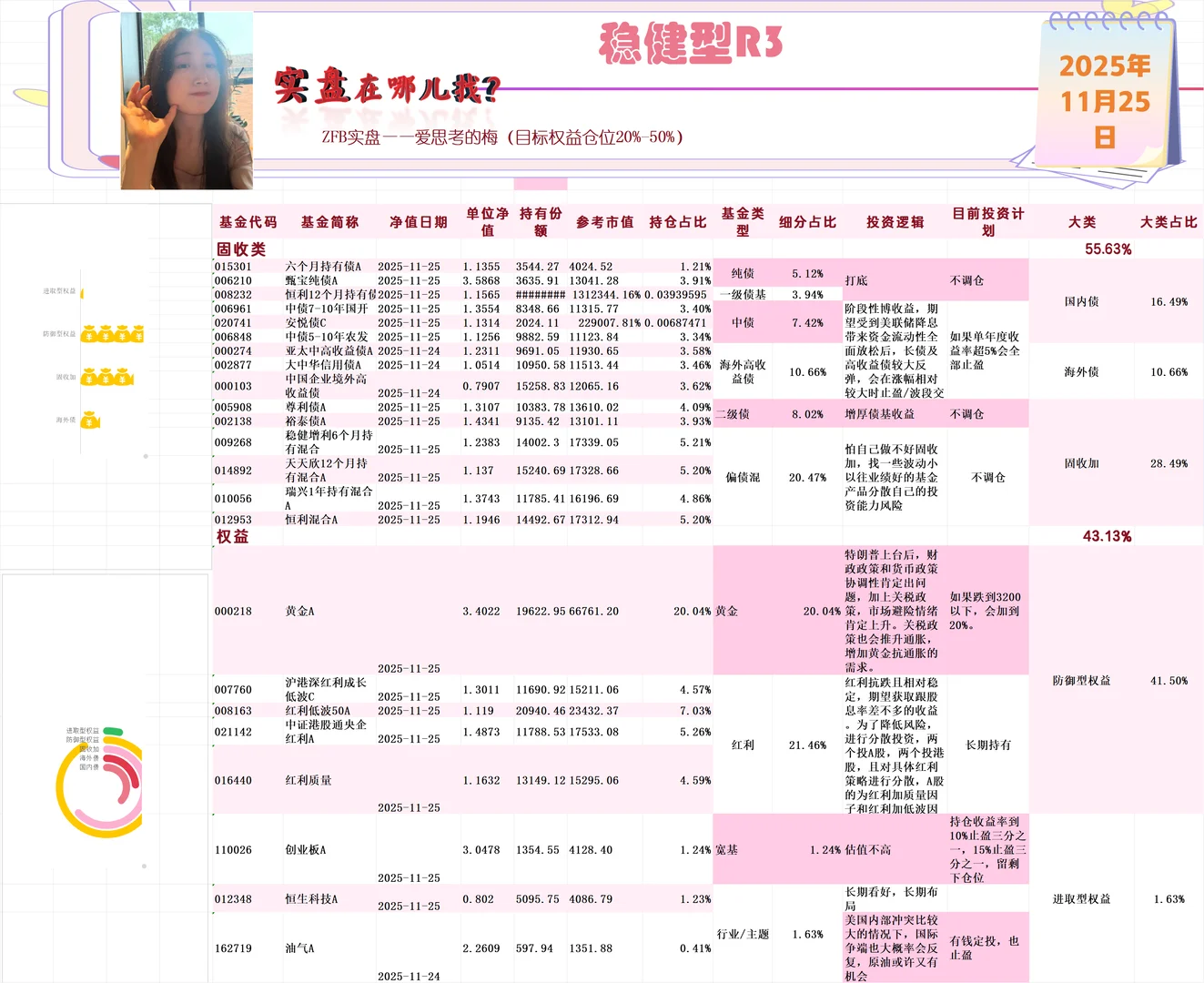Click the tiny 进取型权益 bar marker
The width and height of the screenshot is (1204, 983).
pos(82,293)
